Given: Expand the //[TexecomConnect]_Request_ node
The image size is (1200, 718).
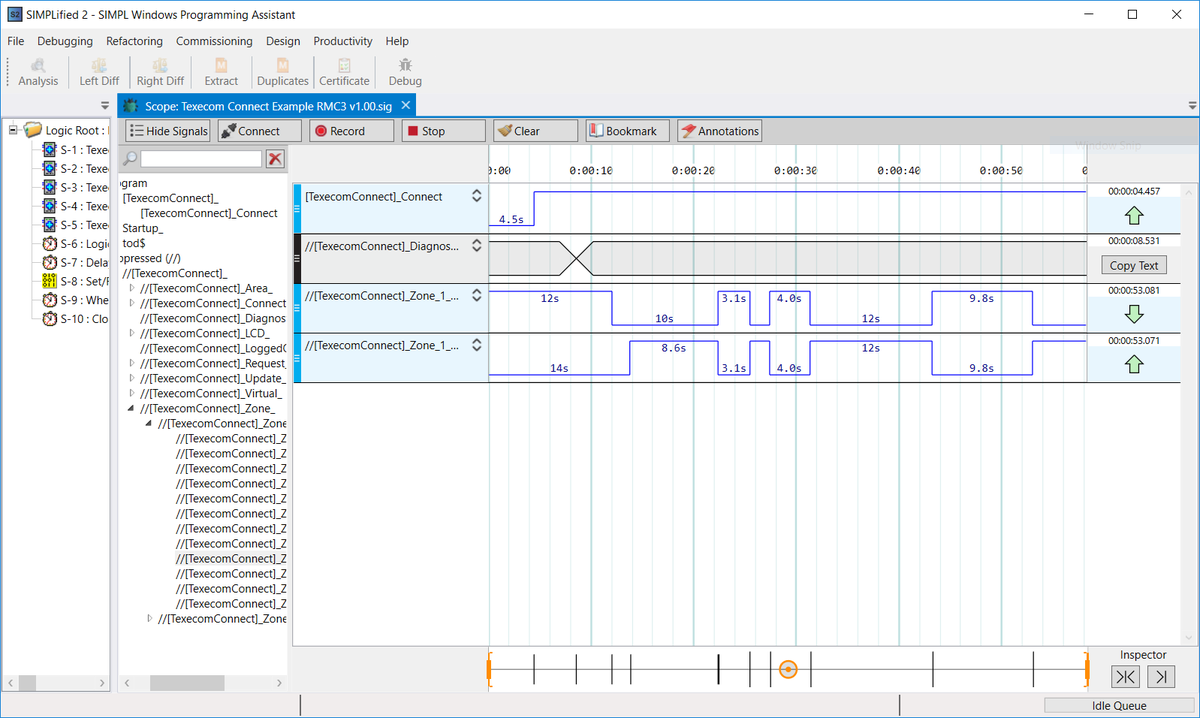Looking at the screenshot, I should [x=132, y=364].
